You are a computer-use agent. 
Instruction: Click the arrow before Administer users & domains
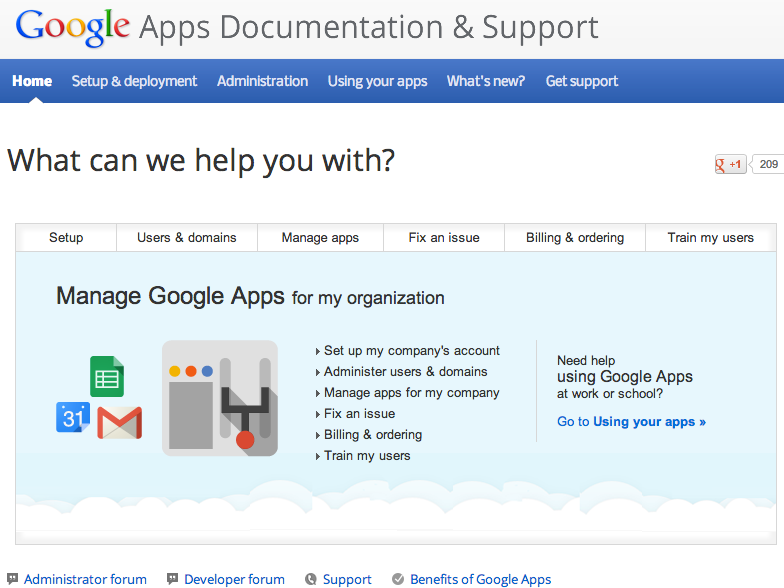point(318,372)
